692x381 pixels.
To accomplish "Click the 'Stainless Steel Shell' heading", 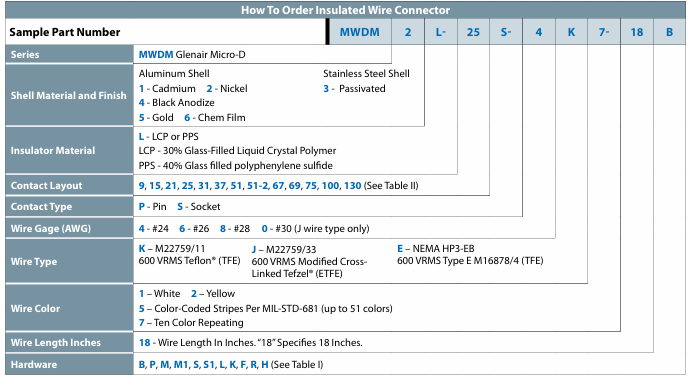I will pos(366,74).
